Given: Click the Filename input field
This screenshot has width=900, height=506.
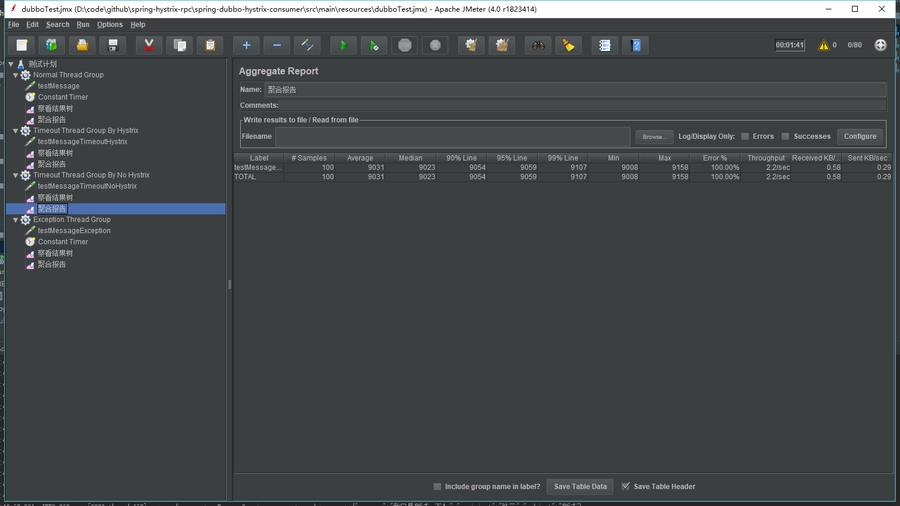Looking at the screenshot, I should [x=452, y=136].
